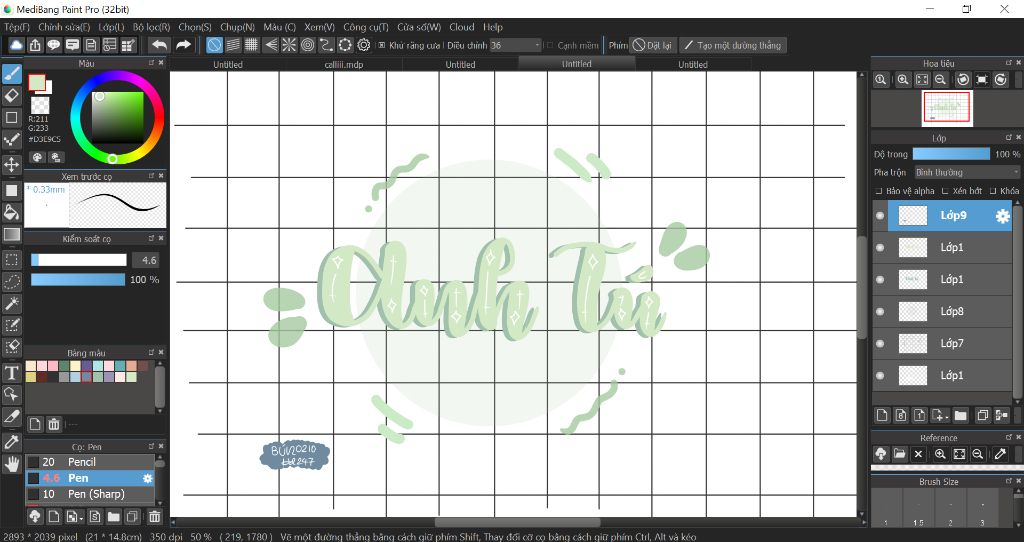Enable the Khóa lock checkbox
Image resolution: width=1024 pixels, height=542 pixels.
tap(993, 191)
